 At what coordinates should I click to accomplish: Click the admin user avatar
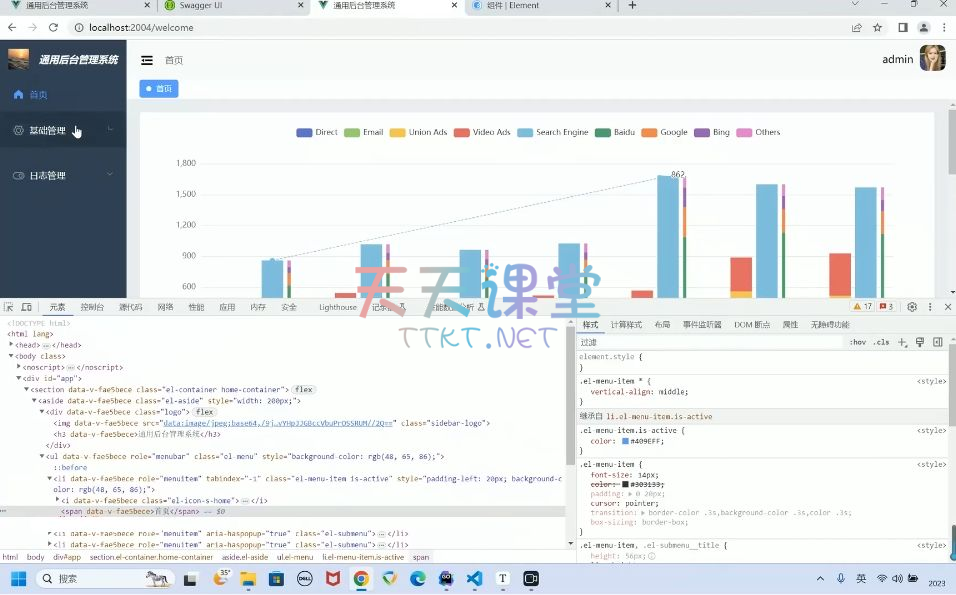click(x=932, y=59)
